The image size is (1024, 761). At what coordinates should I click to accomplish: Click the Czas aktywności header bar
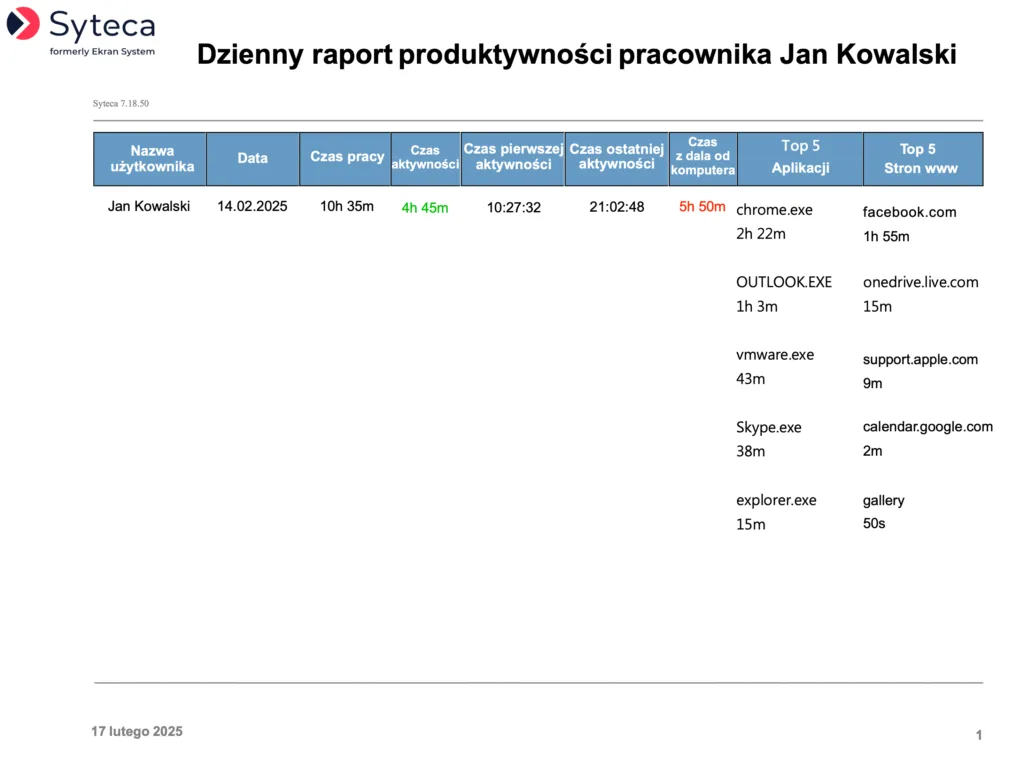(425, 158)
